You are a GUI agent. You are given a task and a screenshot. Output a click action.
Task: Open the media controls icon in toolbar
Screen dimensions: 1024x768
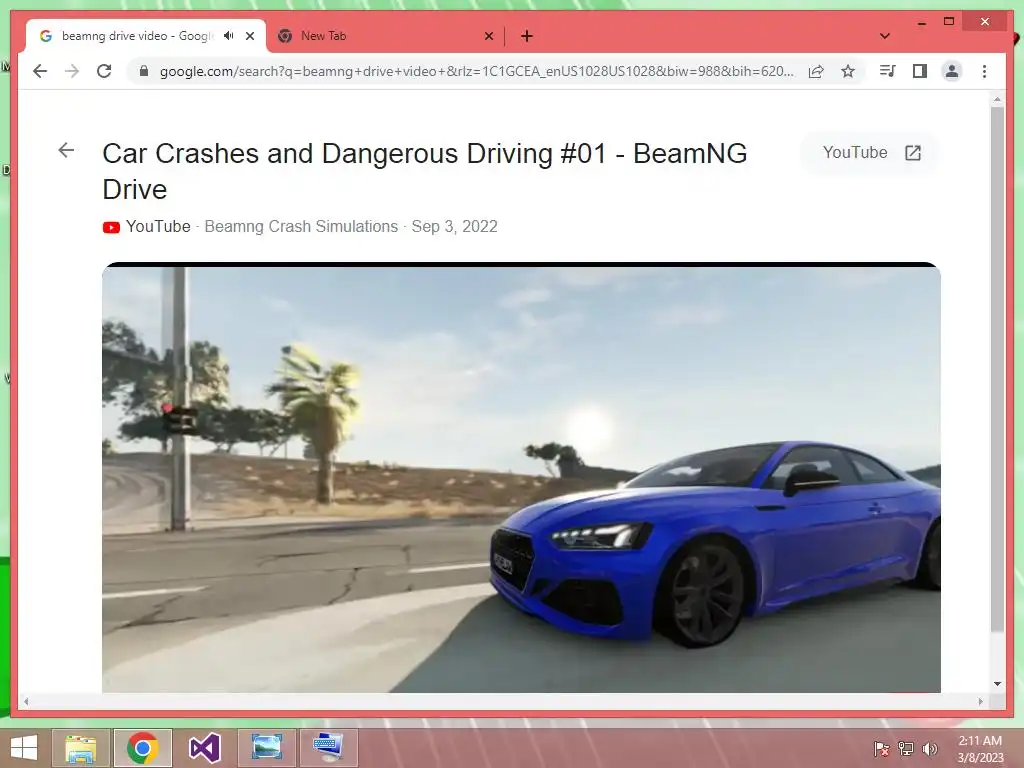(888, 71)
